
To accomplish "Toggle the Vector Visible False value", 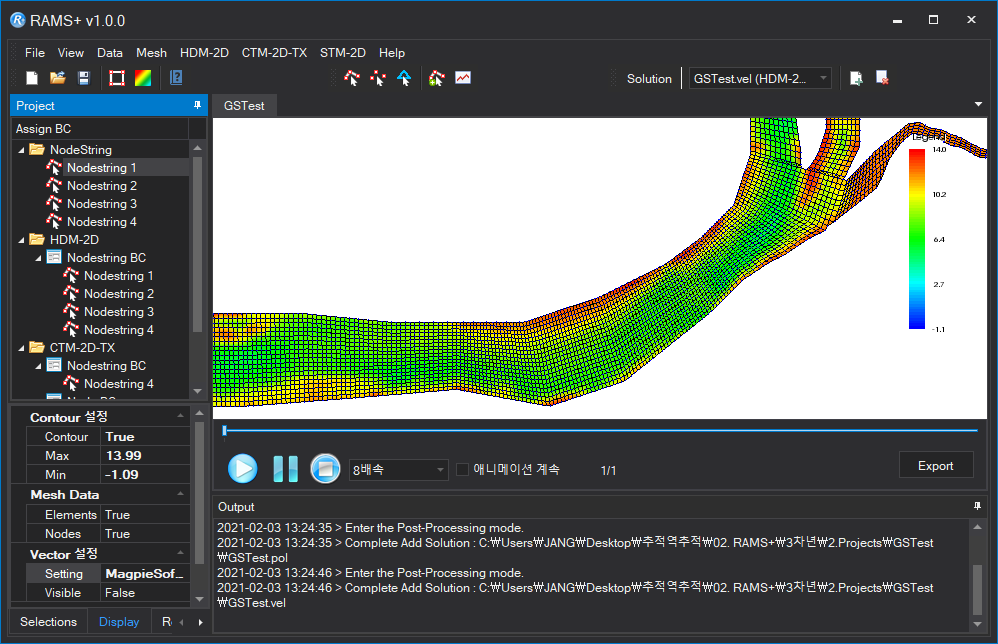I will pos(145,592).
